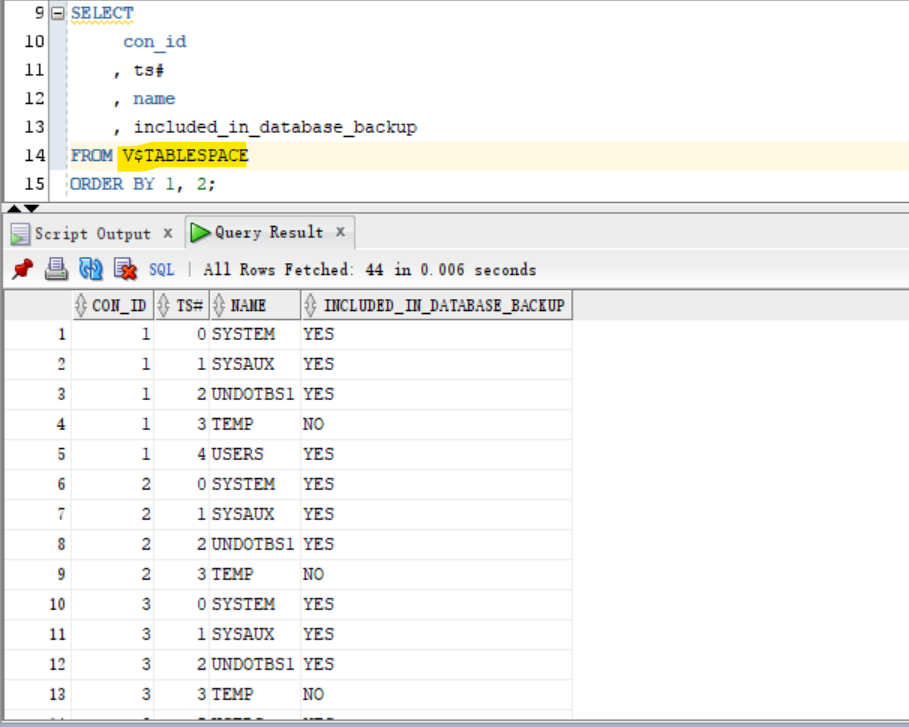Print the query result grid

tap(56, 269)
